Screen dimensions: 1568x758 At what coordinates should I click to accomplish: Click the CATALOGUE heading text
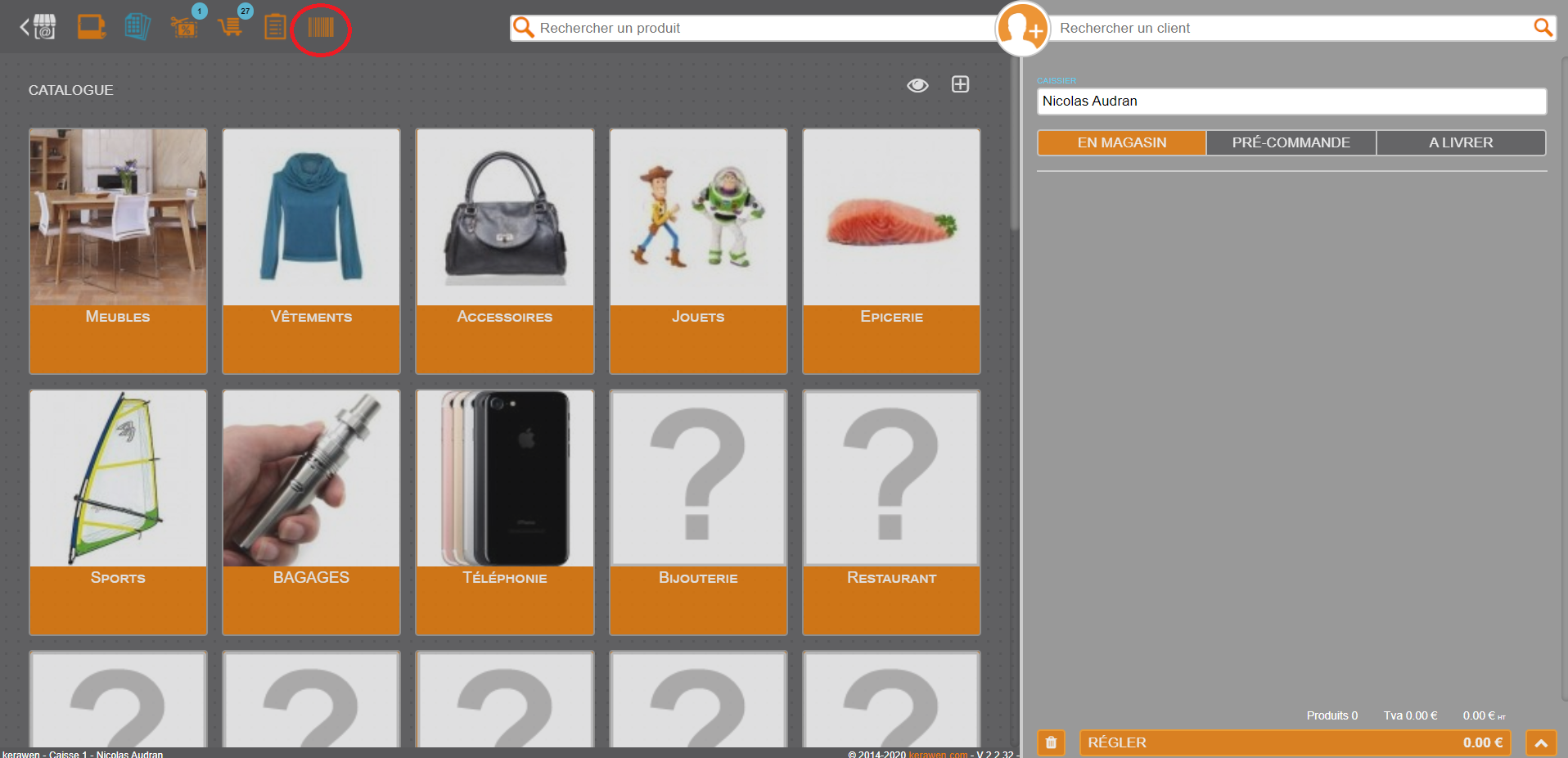(70, 90)
